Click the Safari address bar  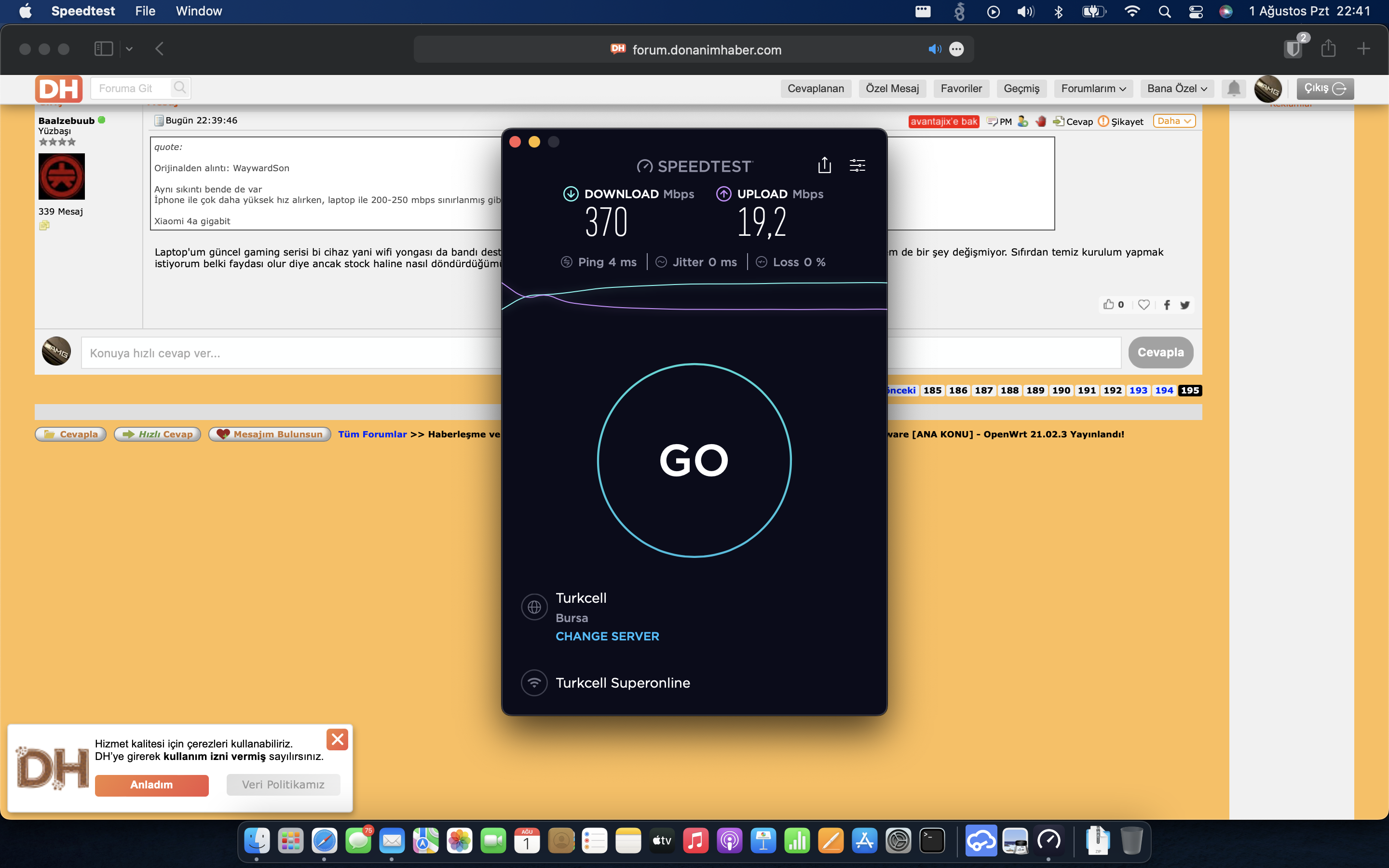[x=694, y=49]
